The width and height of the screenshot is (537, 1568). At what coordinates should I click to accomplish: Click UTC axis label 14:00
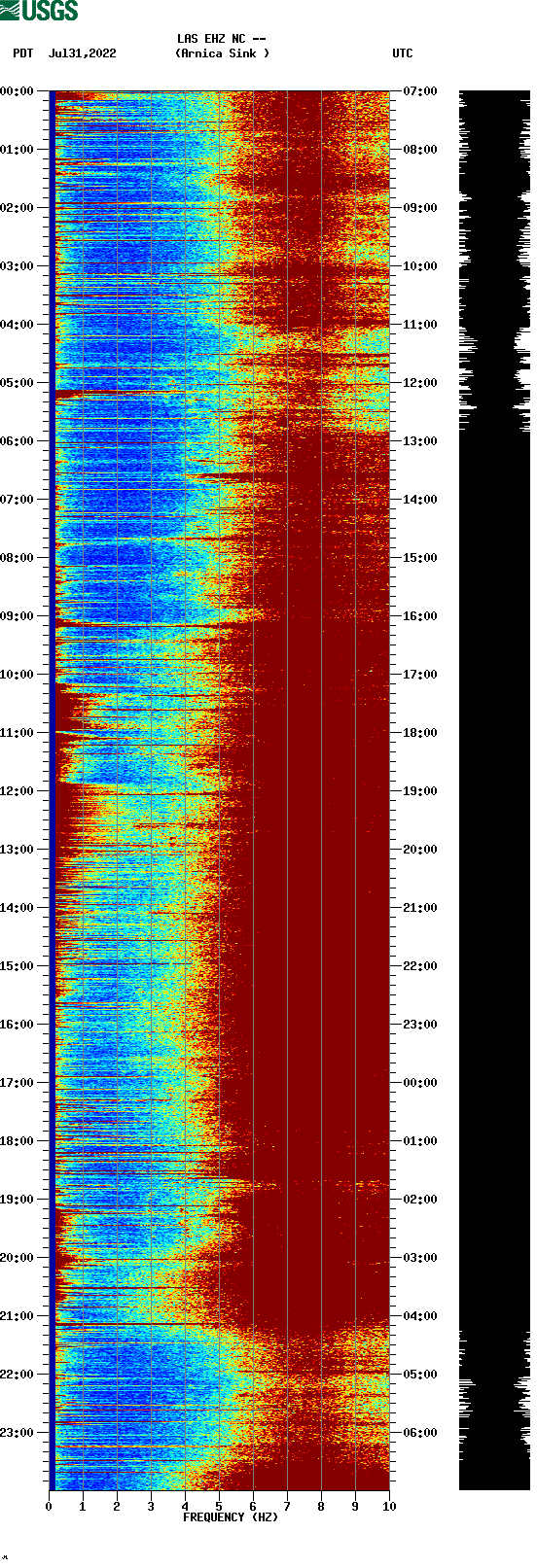tap(420, 500)
